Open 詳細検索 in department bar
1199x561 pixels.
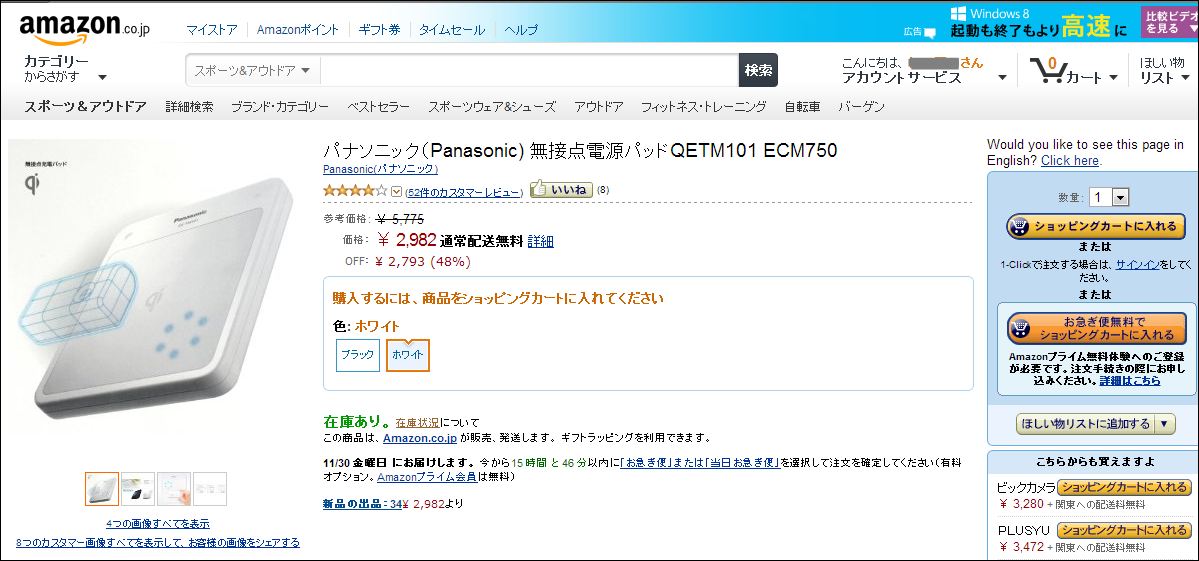[190, 107]
